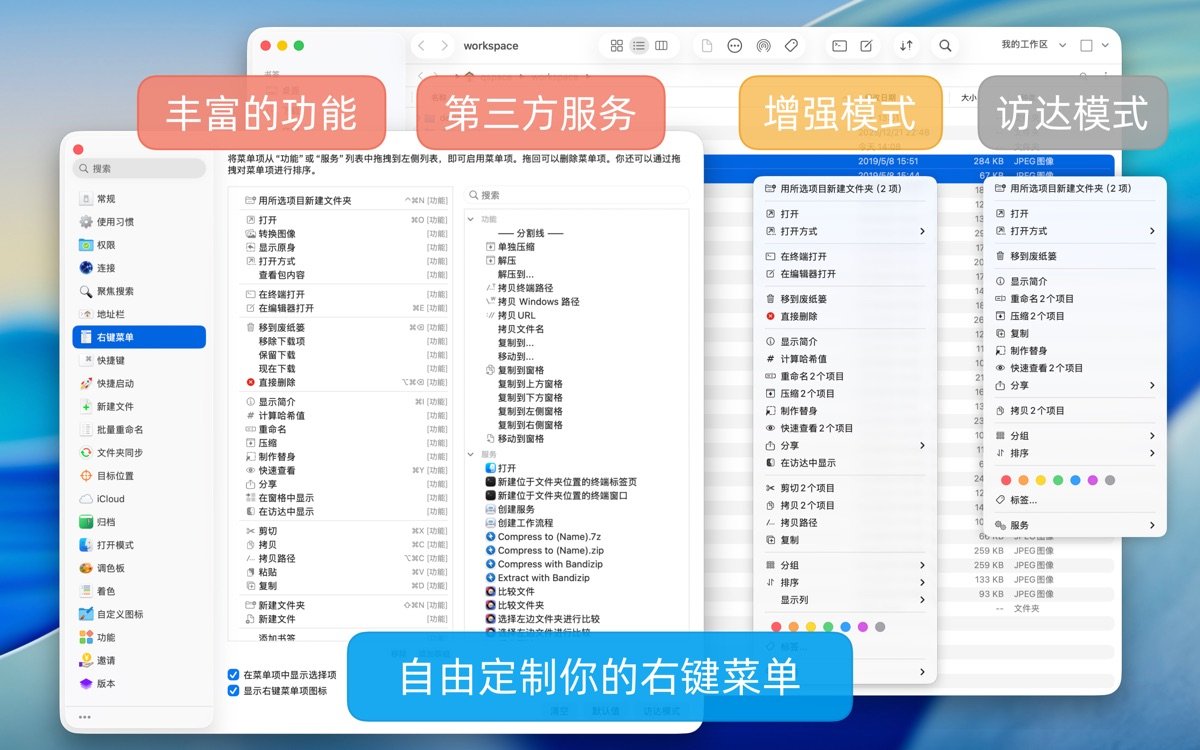打开侧边栏的「快捷键」设置图标

[x=108, y=362]
